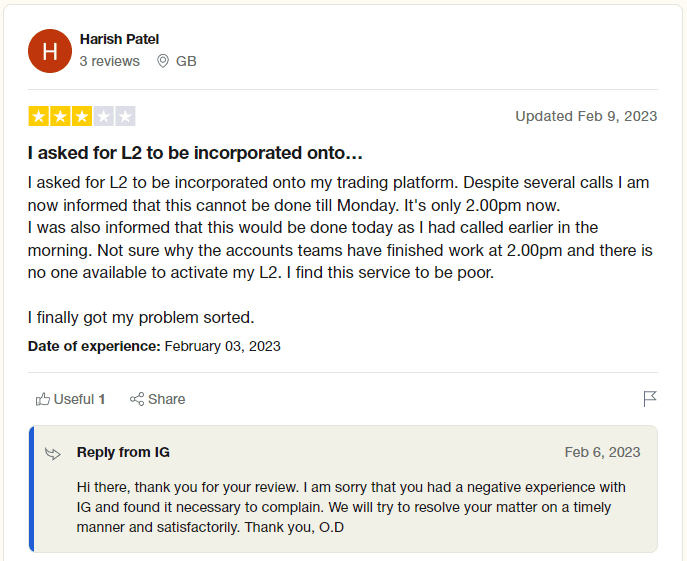Open Harish Patel's profile name
687x561 pixels.
pyautogui.click(x=119, y=39)
